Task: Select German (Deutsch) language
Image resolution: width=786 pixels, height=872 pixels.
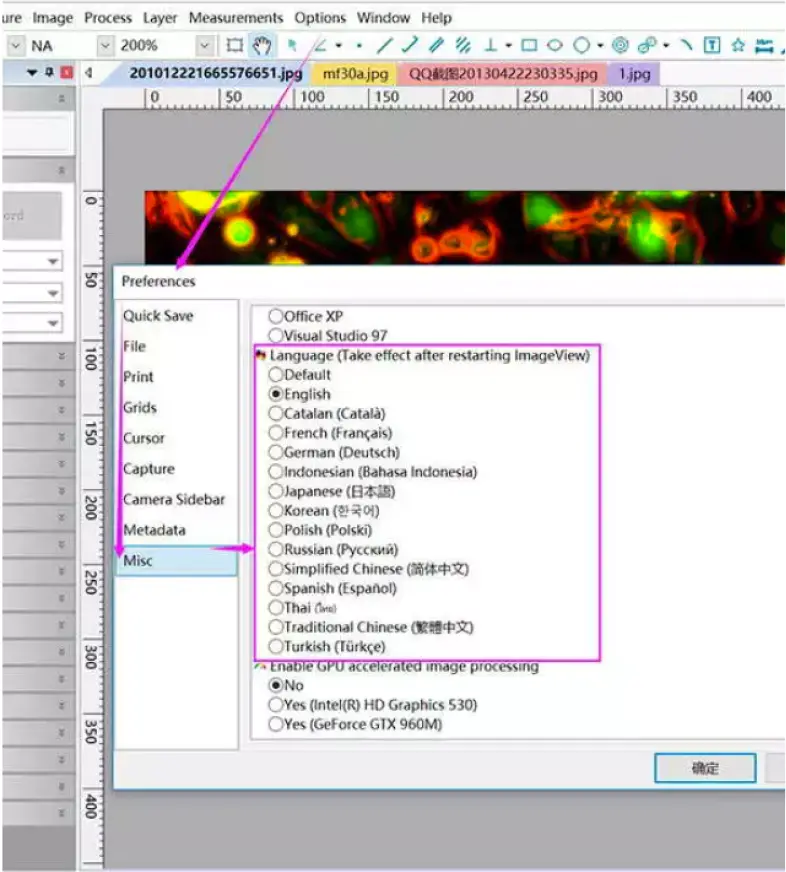Action: (276, 453)
